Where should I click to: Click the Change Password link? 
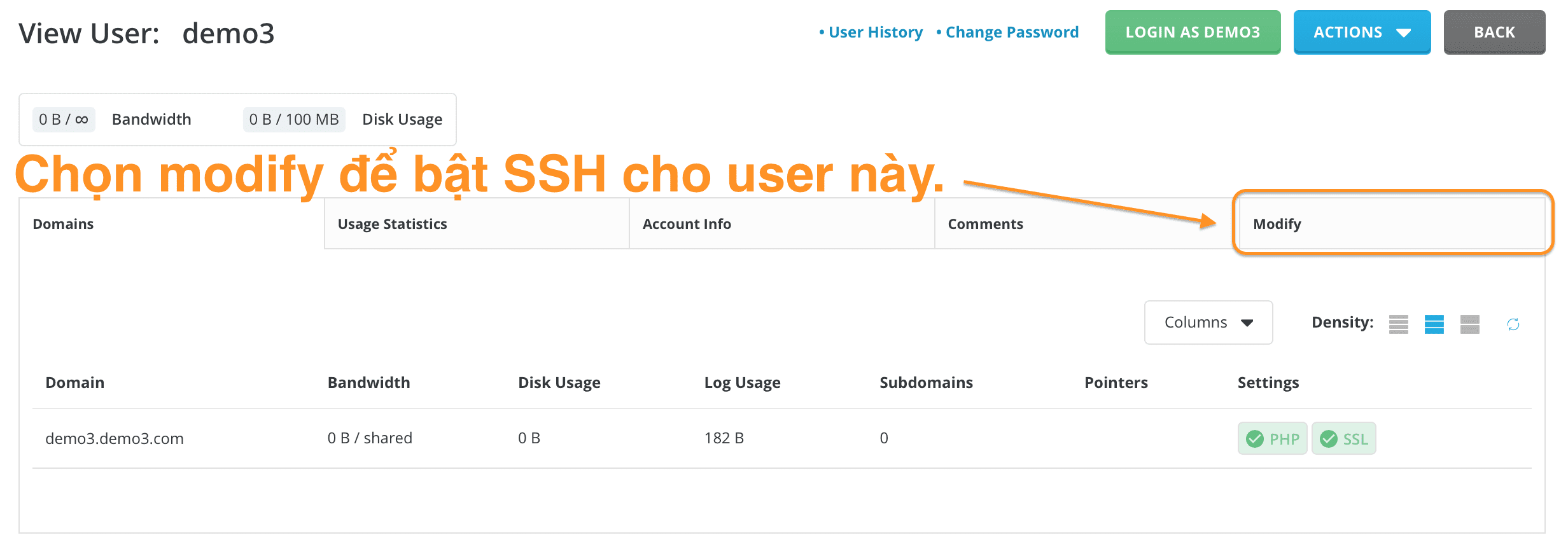(1012, 32)
